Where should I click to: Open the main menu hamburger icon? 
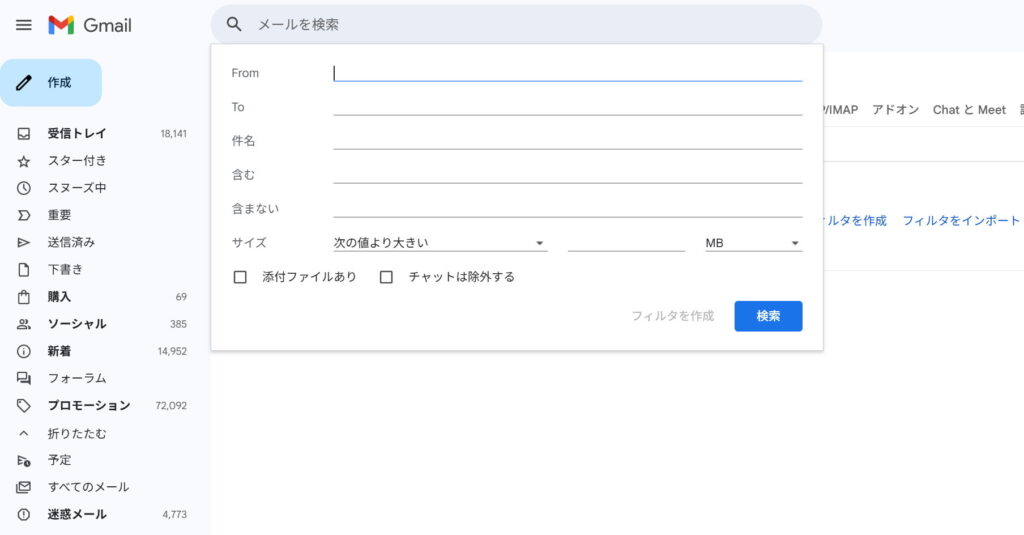pos(24,25)
